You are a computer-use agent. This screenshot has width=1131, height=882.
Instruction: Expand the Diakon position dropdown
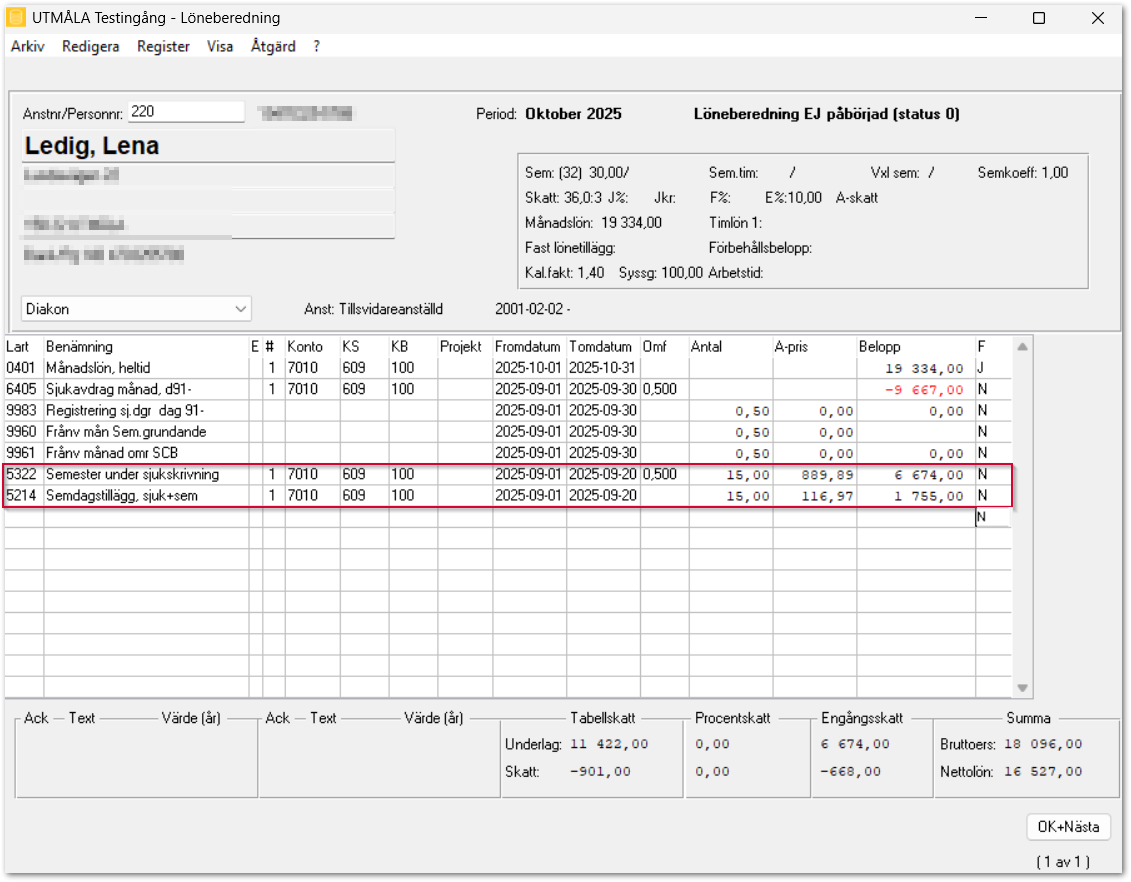point(240,309)
